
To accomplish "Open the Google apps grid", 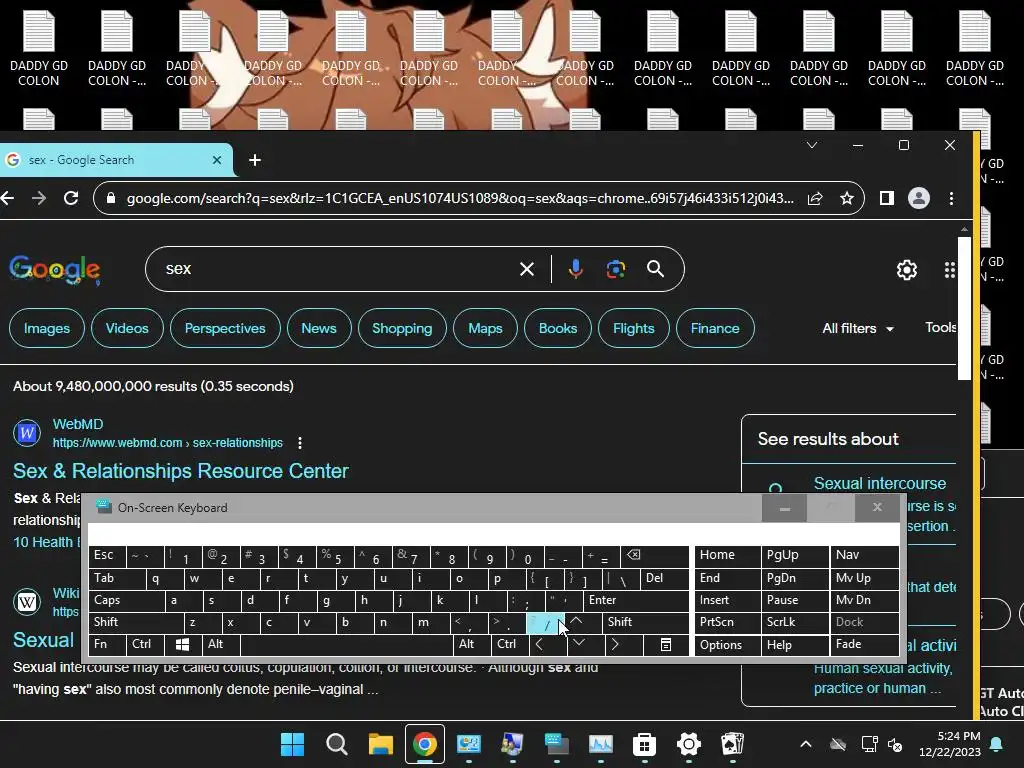I will click(x=950, y=270).
